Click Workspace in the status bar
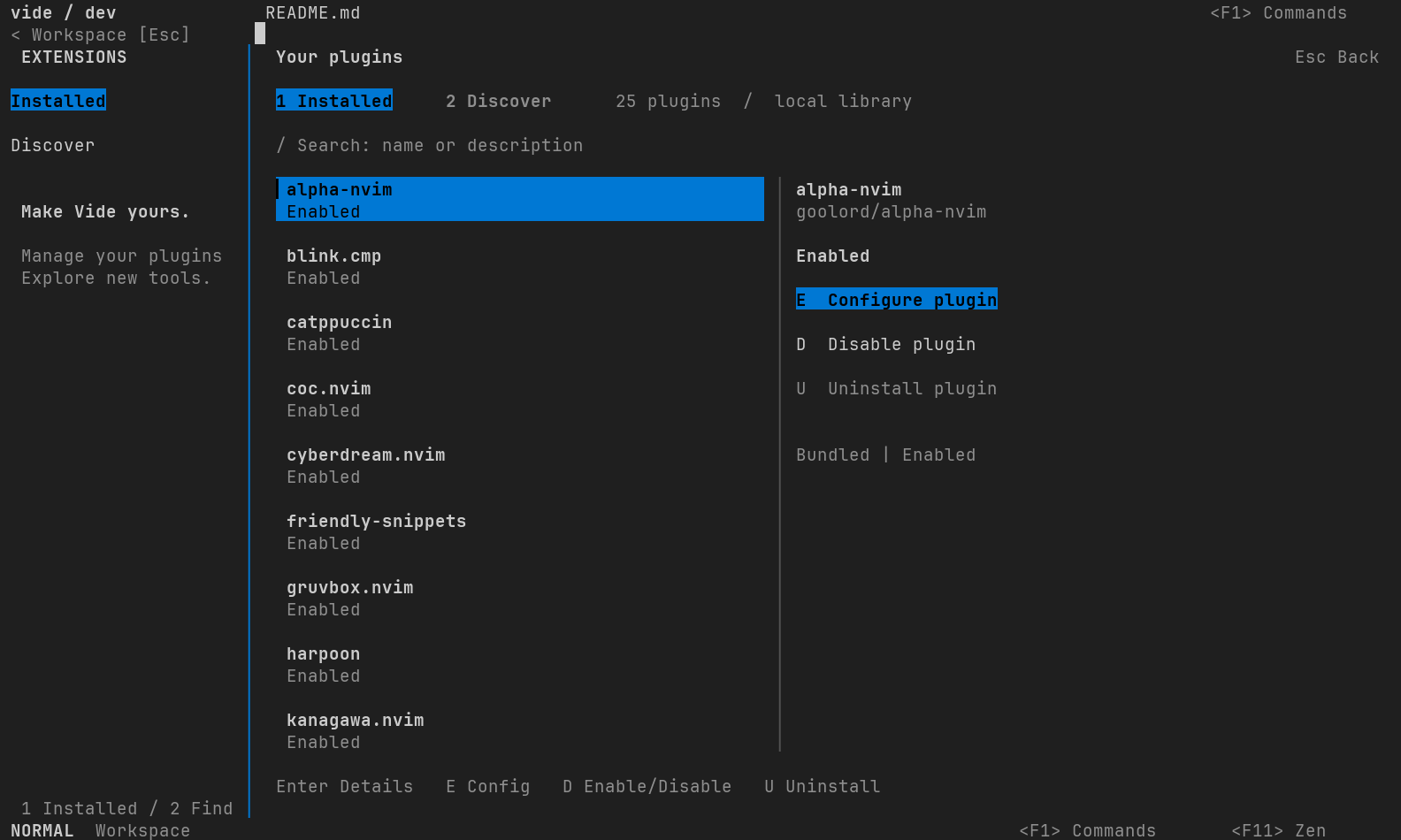This screenshot has width=1401, height=840. [143, 830]
